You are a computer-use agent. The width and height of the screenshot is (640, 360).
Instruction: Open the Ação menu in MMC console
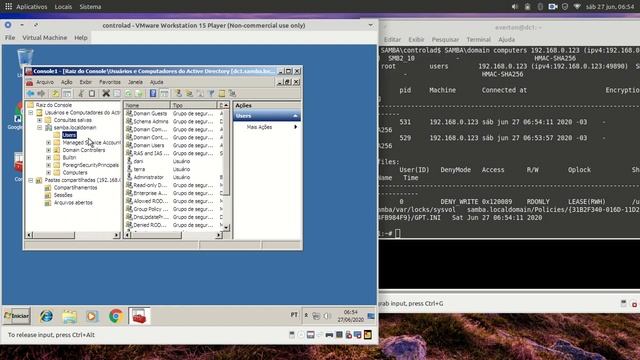[x=67, y=82]
